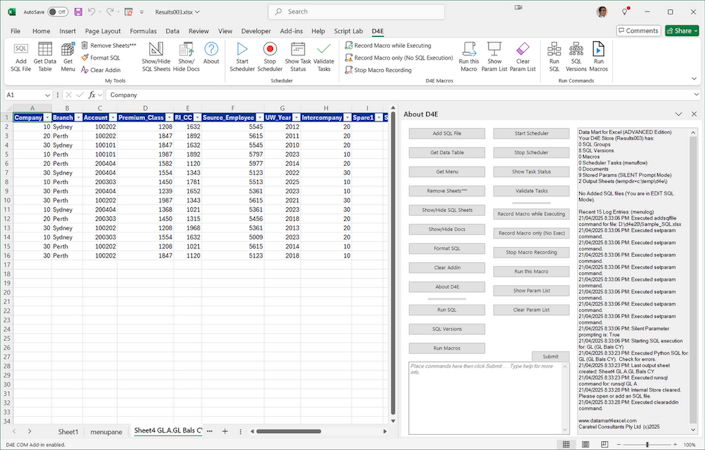Image resolution: width=705 pixels, height=450 pixels.
Task: Toggle Show/Hide Docs ribbon icon
Action: tap(186, 57)
